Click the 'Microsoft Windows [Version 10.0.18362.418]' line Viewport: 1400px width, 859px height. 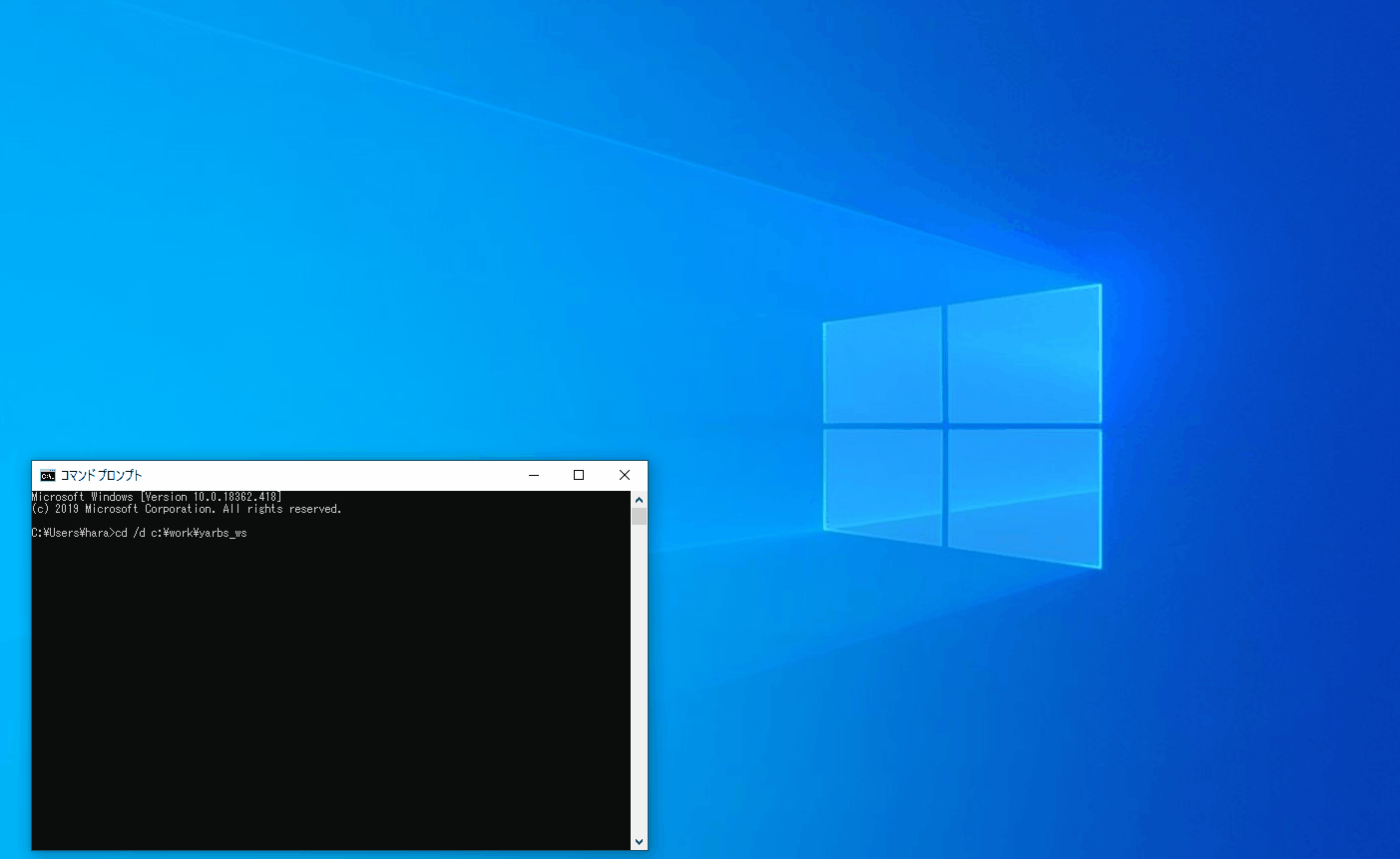(x=157, y=497)
